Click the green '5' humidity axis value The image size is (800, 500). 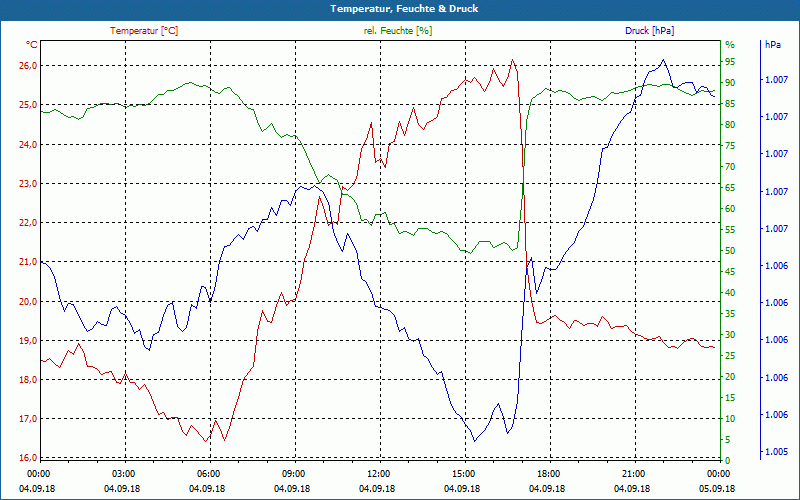728,440
